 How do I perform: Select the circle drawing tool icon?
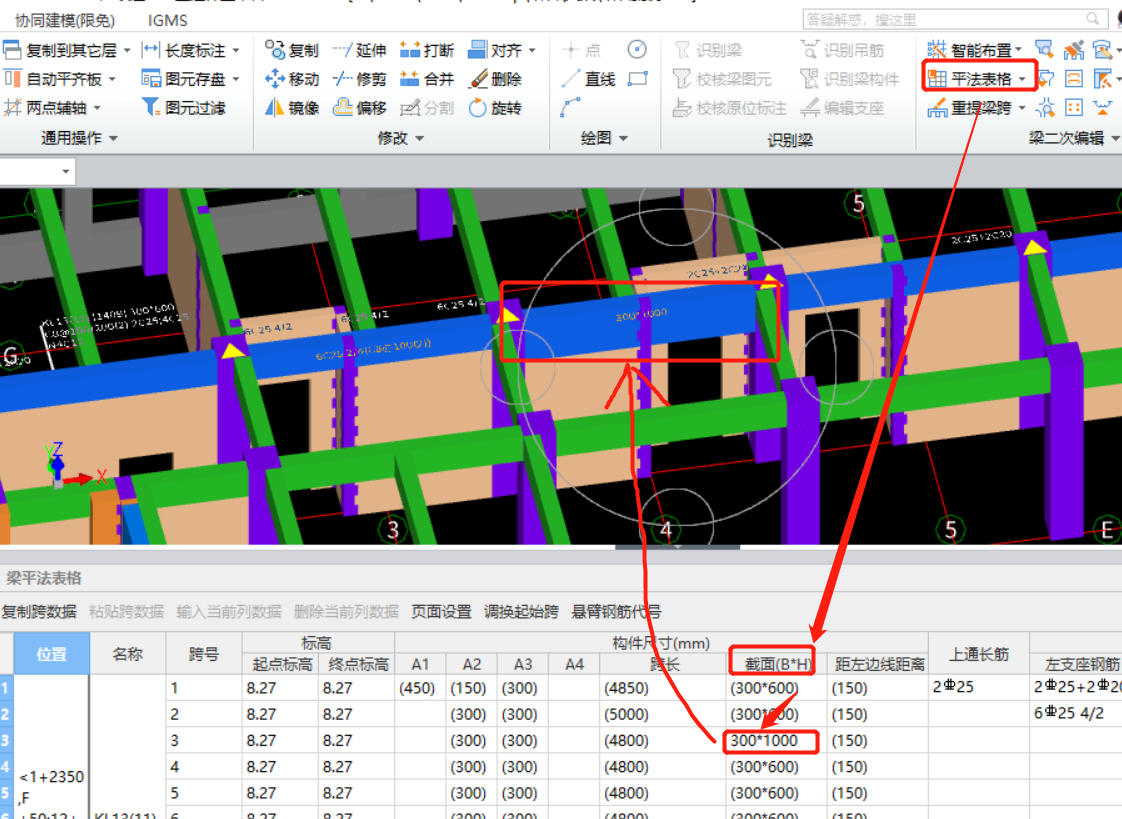click(637, 49)
